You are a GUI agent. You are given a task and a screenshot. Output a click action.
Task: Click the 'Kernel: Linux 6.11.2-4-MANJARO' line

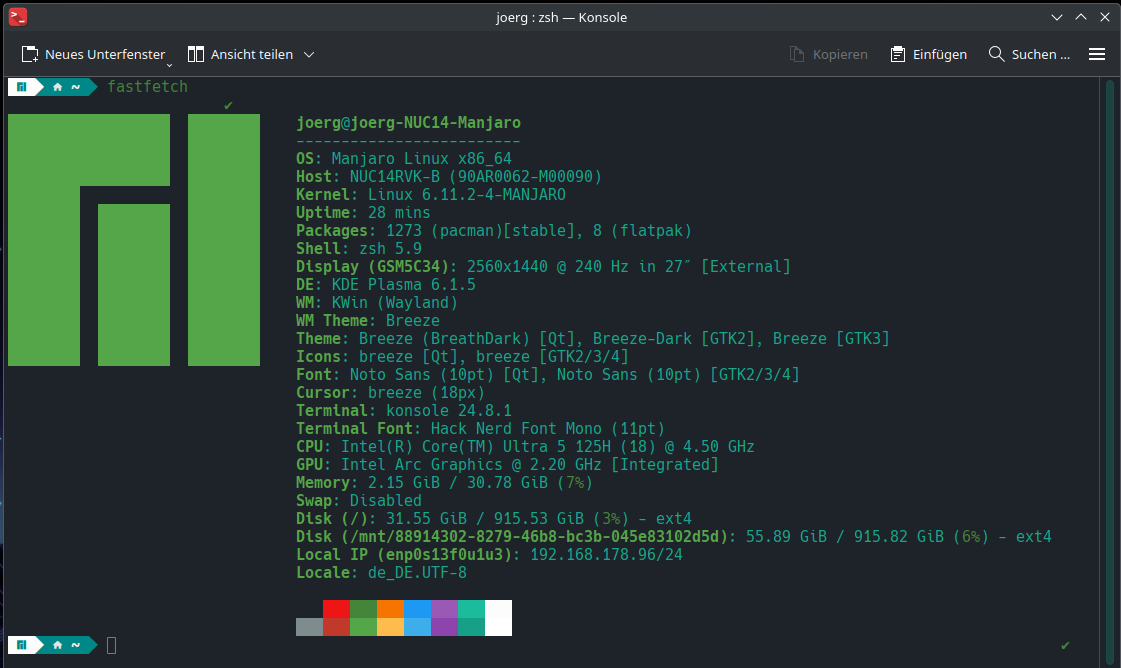(431, 195)
